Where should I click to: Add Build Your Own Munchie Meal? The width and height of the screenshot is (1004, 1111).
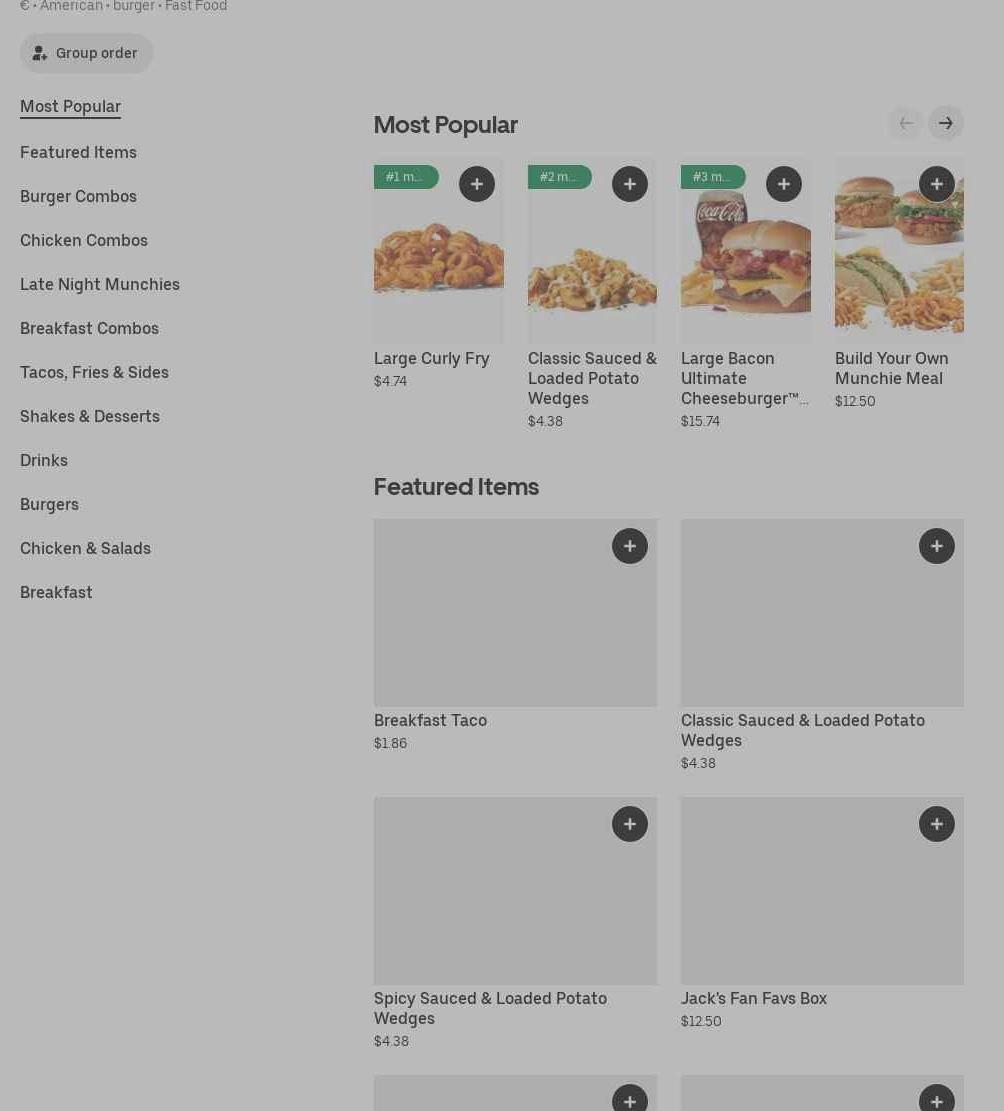click(937, 184)
